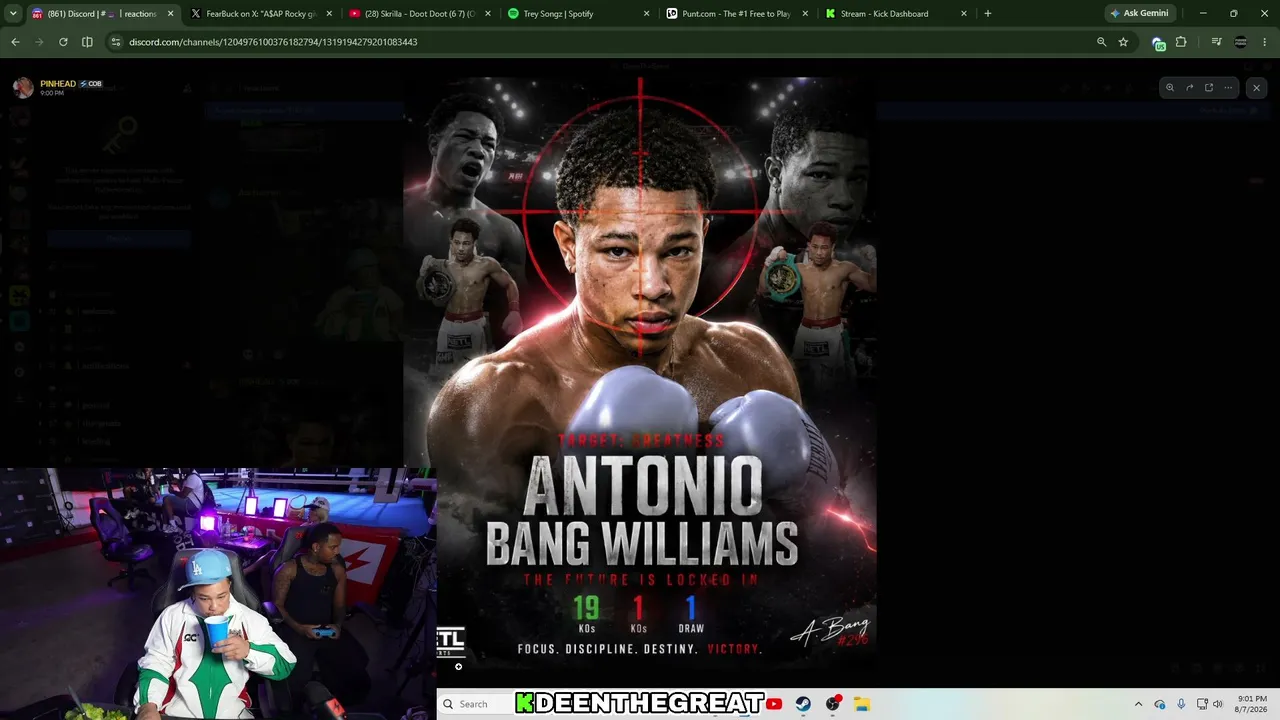The image size is (1280, 720).
Task: Go back to the previous page
Action: coord(15,42)
